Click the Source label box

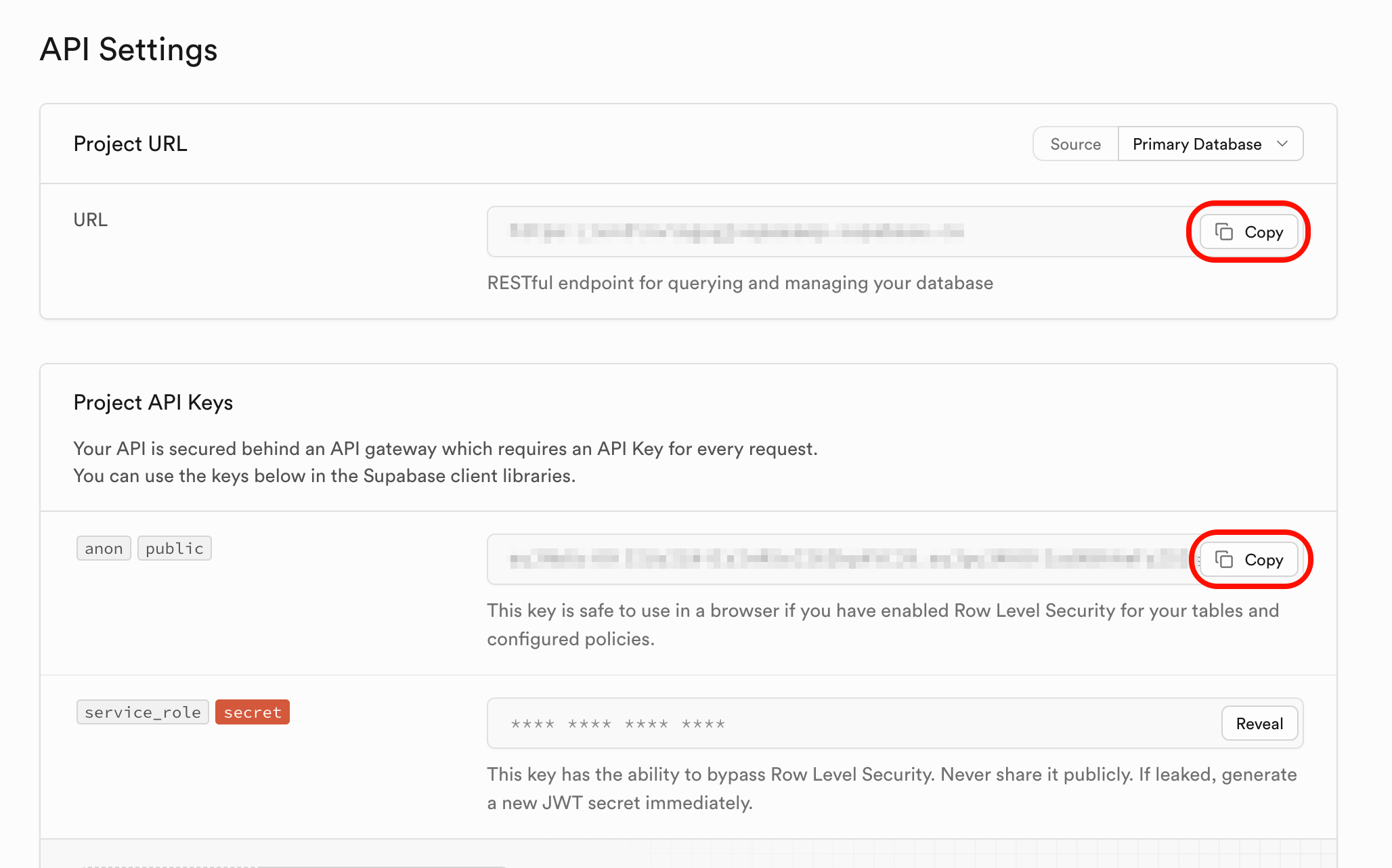pos(1075,144)
